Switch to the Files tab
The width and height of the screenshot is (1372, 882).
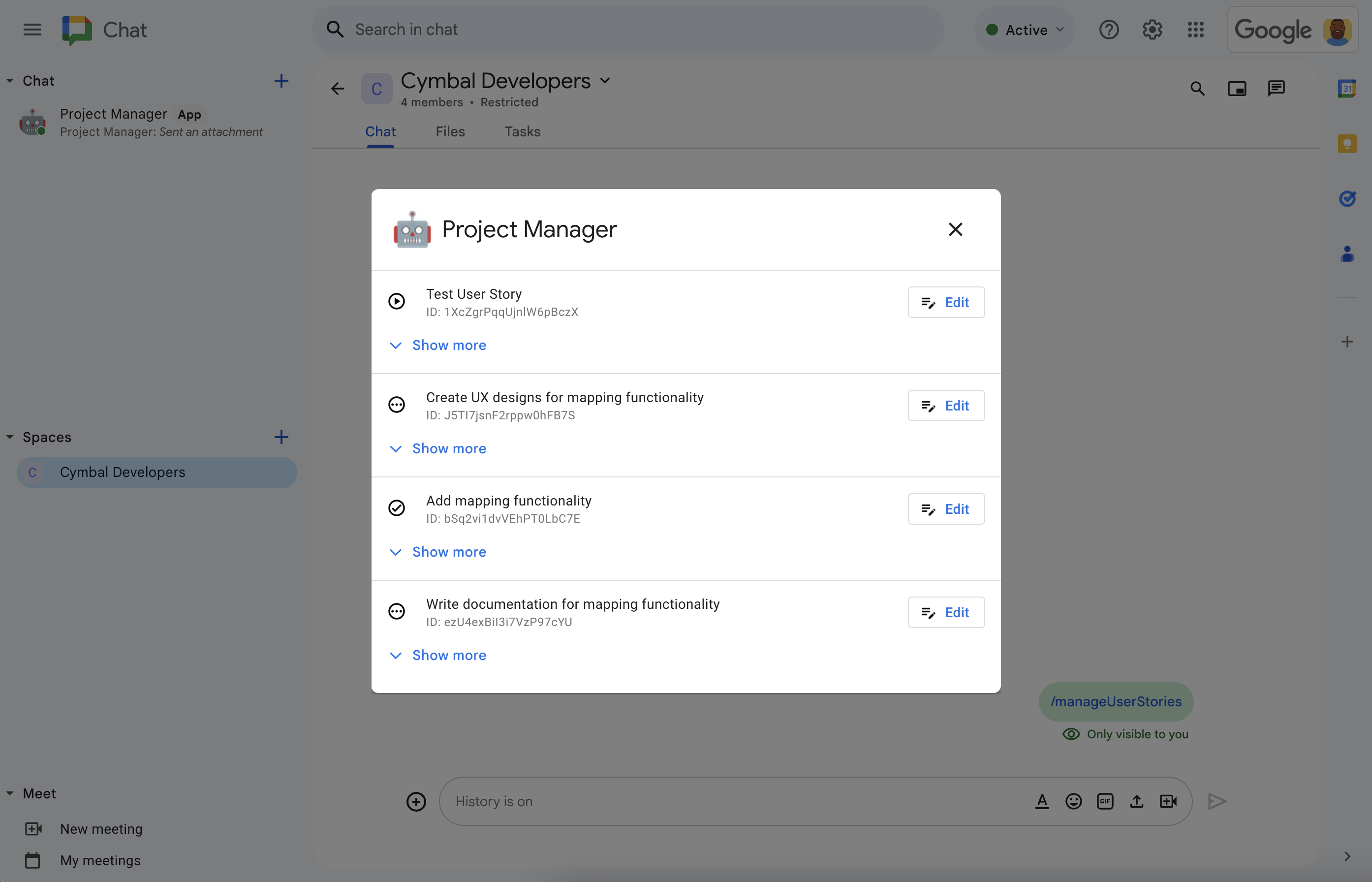coord(450,131)
